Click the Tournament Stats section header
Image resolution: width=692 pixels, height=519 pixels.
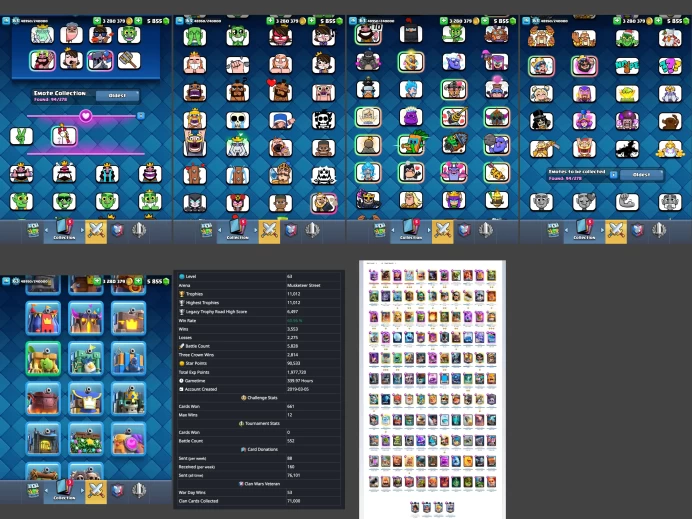click(259, 424)
